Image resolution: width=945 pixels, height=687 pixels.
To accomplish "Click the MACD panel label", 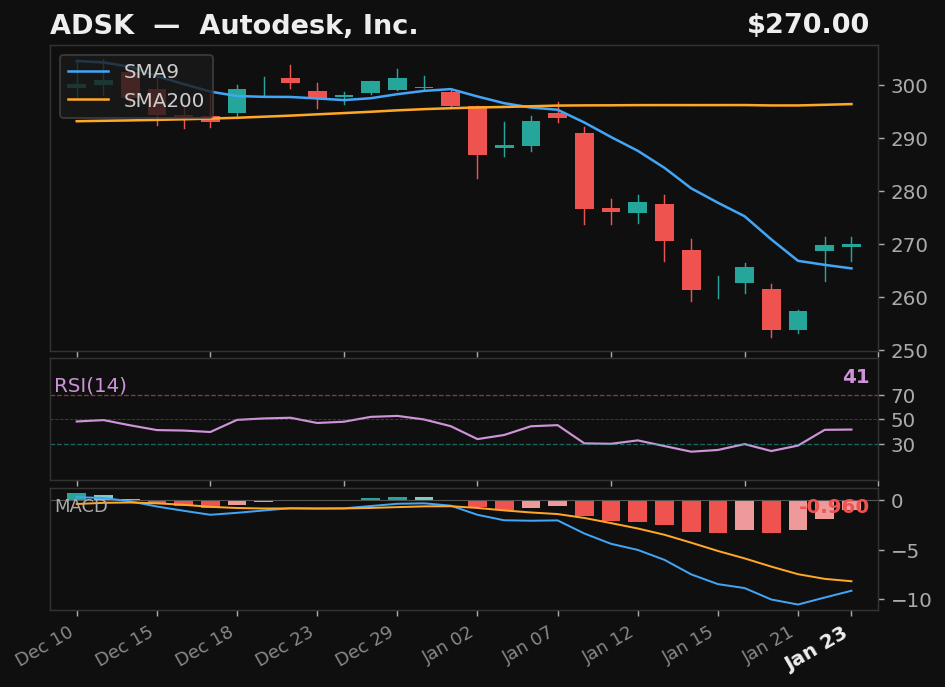I will tap(81, 506).
